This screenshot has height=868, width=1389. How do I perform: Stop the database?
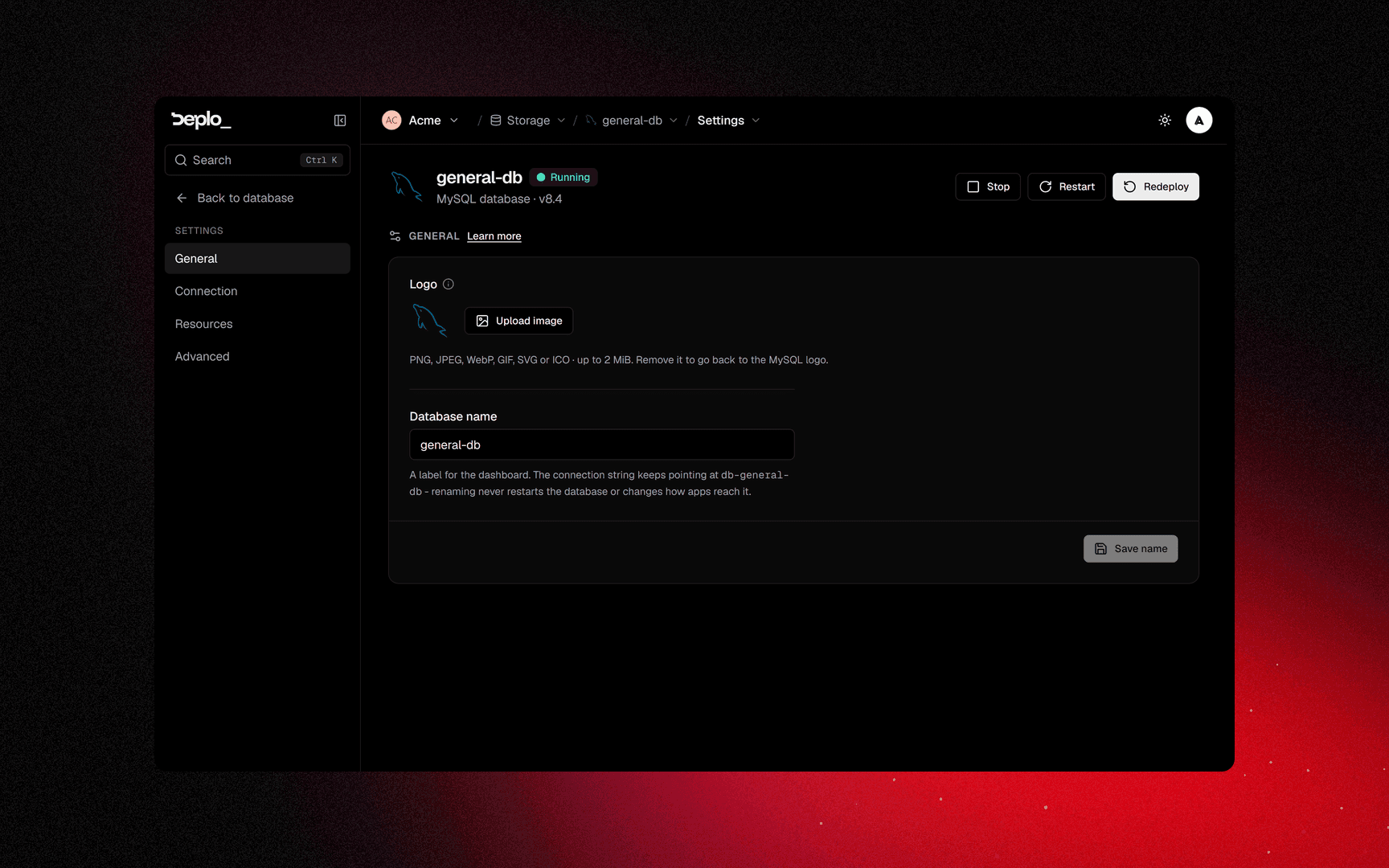(x=988, y=186)
